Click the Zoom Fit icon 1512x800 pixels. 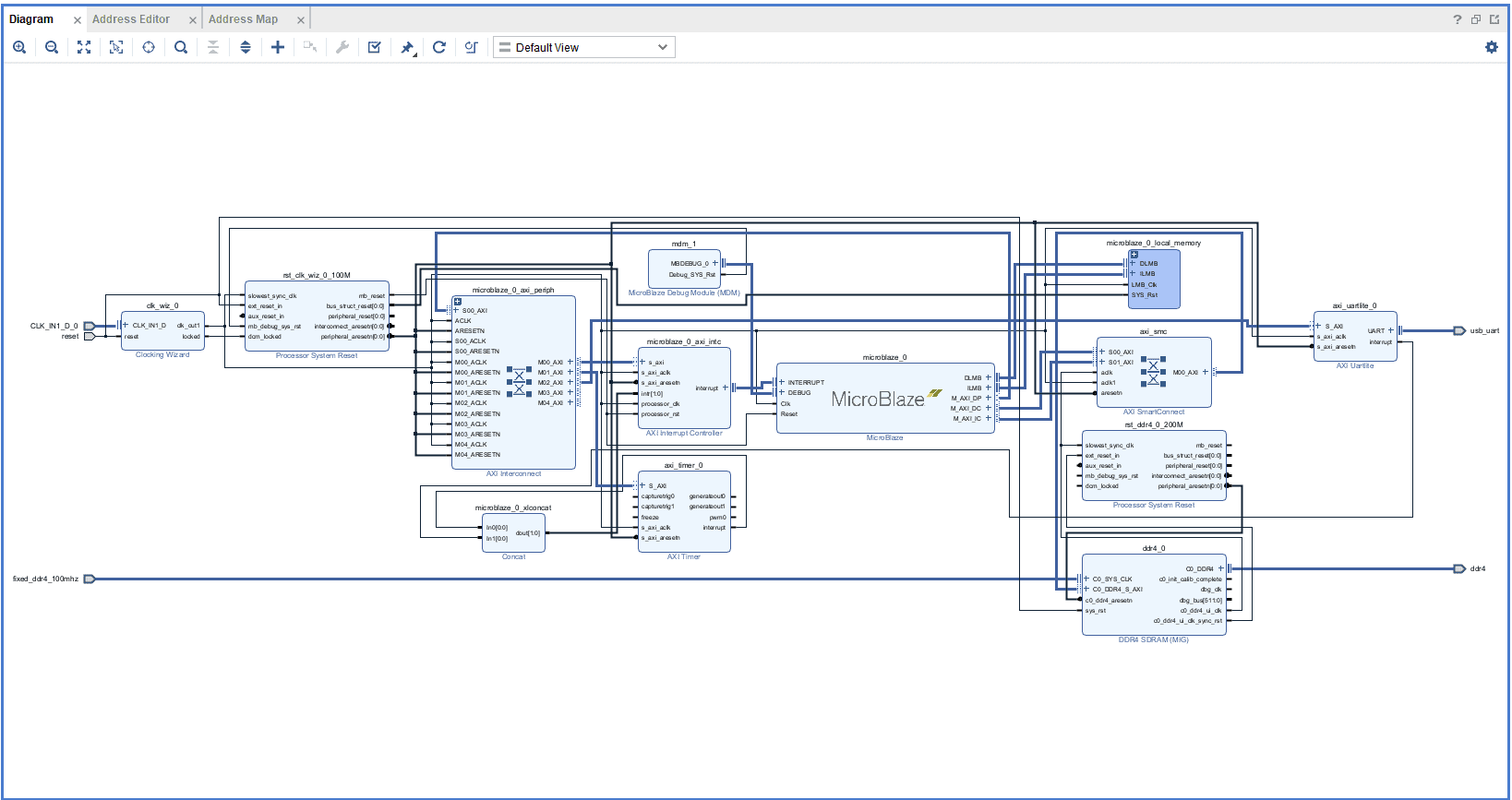click(x=84, y=47)
